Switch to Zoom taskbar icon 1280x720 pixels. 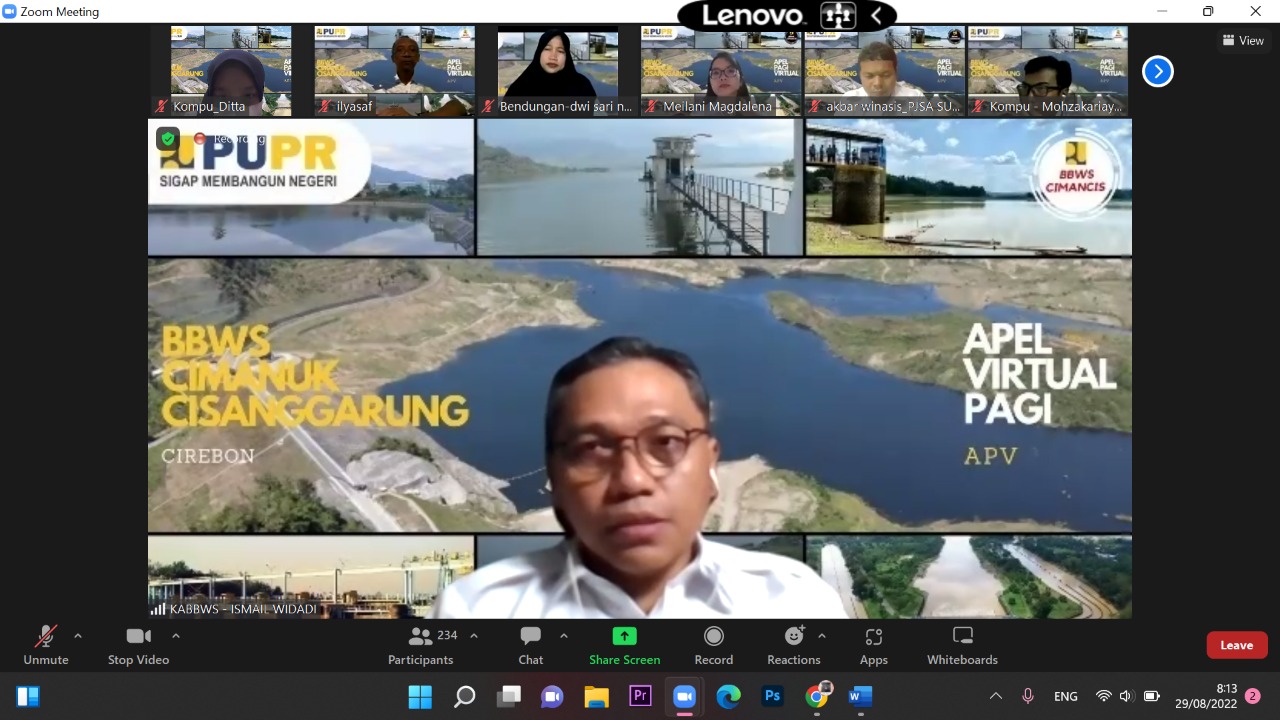tap(684, 696)
